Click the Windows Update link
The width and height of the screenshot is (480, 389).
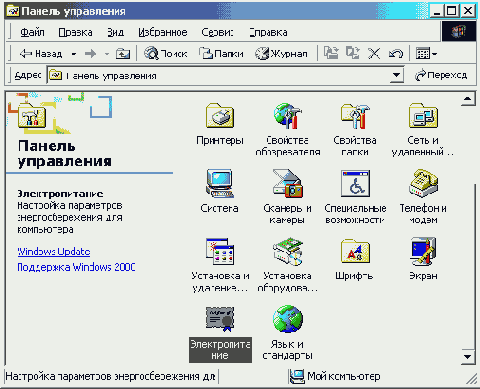coord(54,251)
